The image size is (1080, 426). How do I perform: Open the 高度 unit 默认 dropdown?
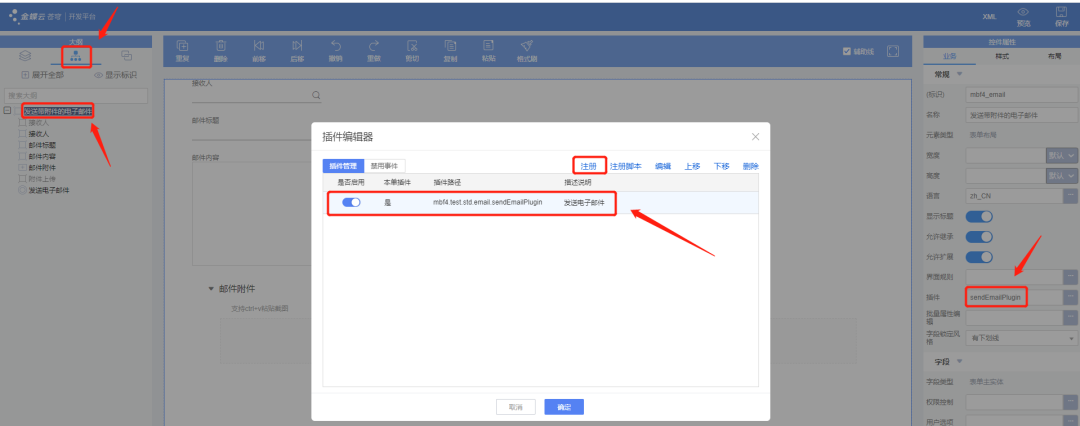pos(1061,176)
